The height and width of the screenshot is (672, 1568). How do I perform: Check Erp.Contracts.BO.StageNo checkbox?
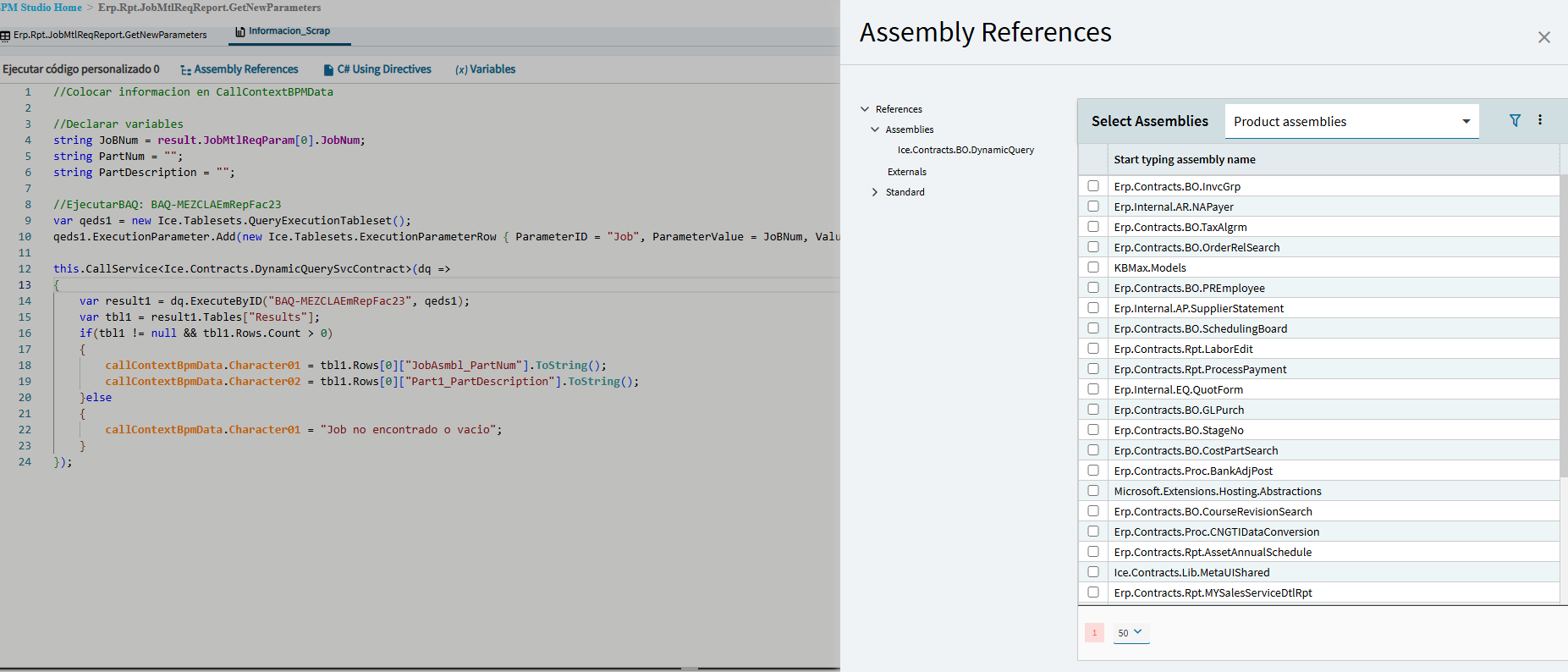point(1093,430)
